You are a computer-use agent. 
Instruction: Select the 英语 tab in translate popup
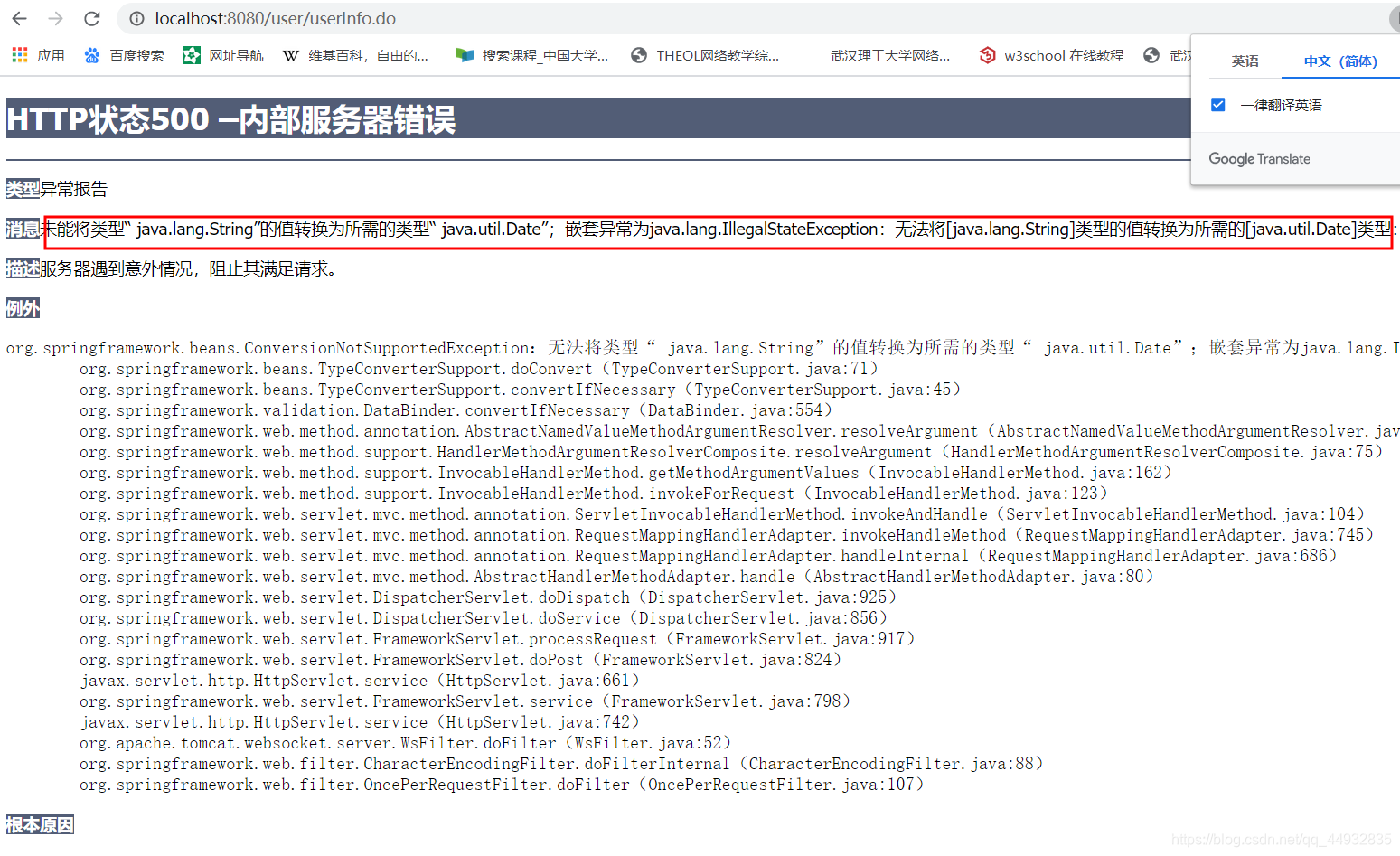coord(1245,61)
